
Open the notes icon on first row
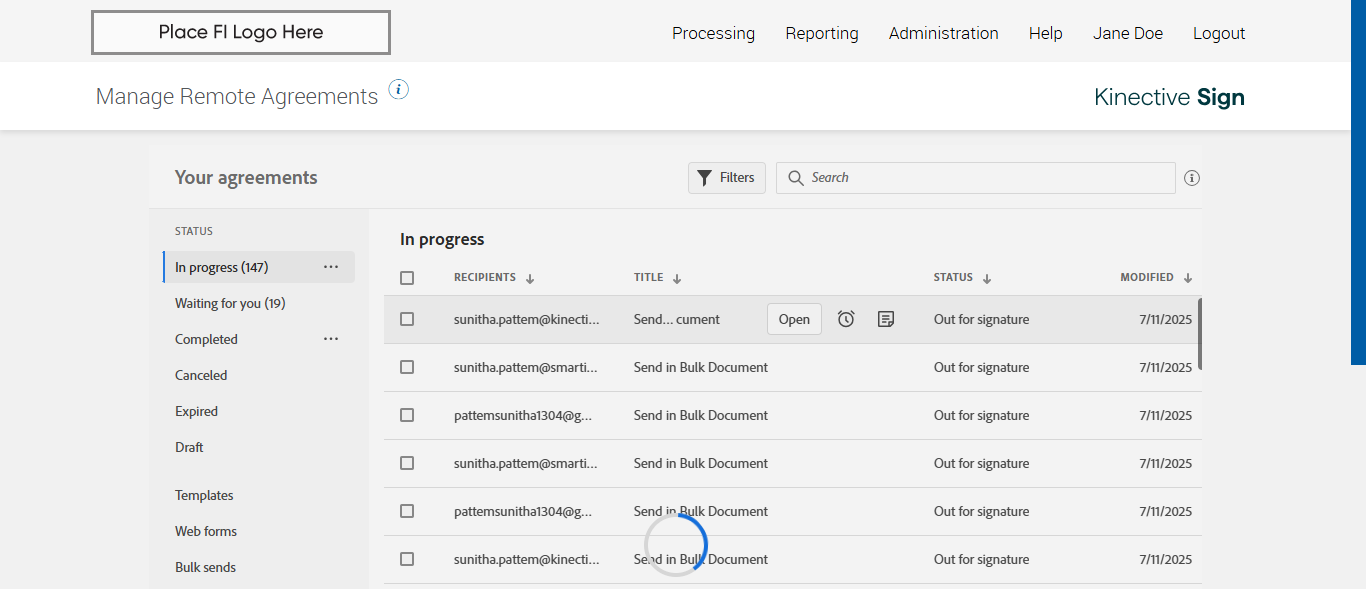[886, 319]
